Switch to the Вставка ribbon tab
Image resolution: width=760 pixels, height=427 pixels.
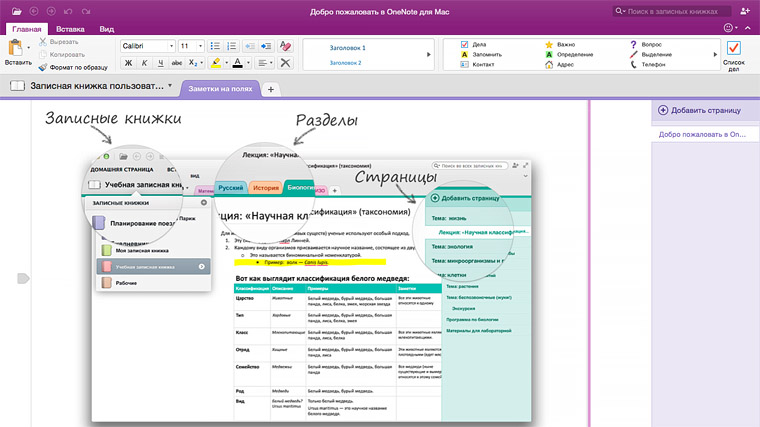coord(70,30)
